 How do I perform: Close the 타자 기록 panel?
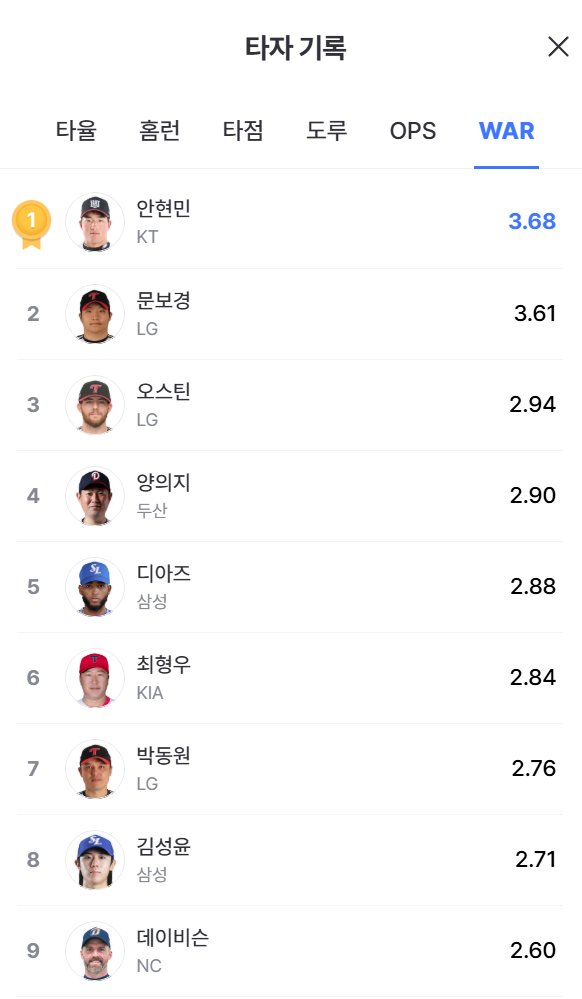557,46
